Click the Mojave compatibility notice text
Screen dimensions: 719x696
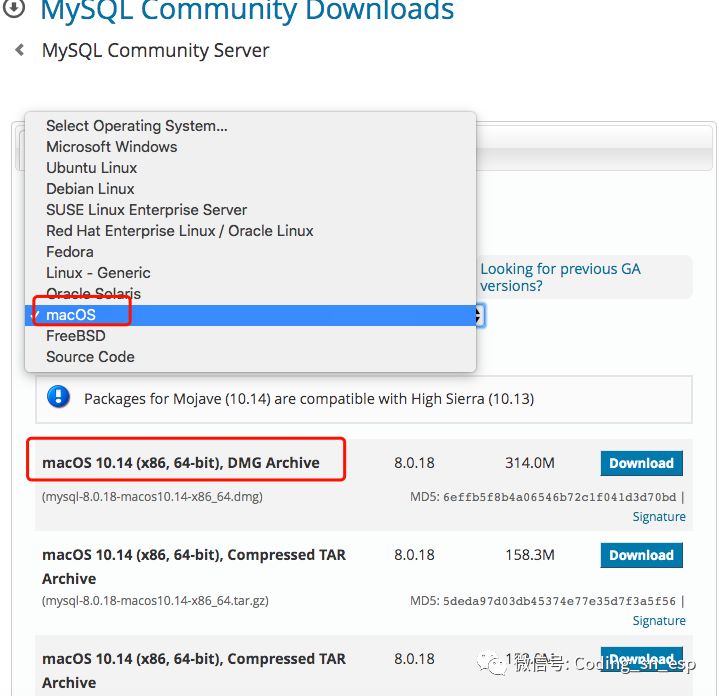pyautogui.click(x=309, y=399)
